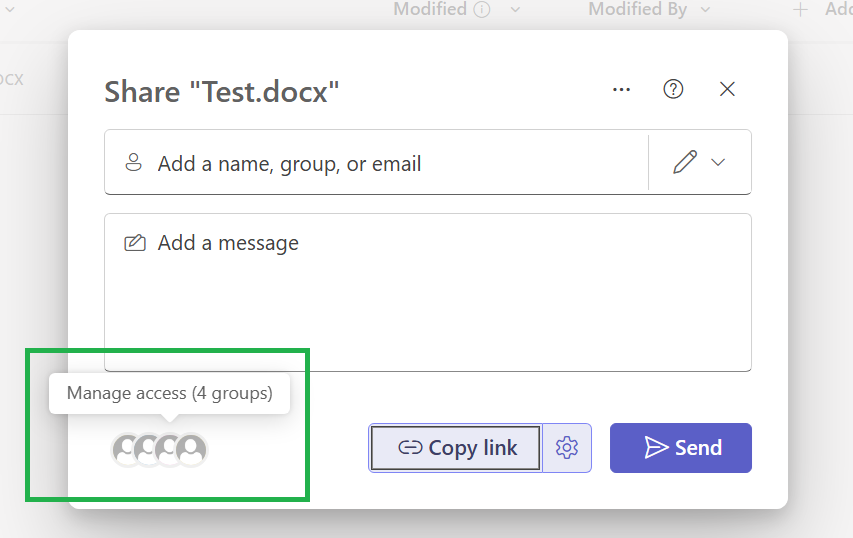The image size is (853, 538).
Task: Click the person icon in recipient field
Action: click(133, 162)
